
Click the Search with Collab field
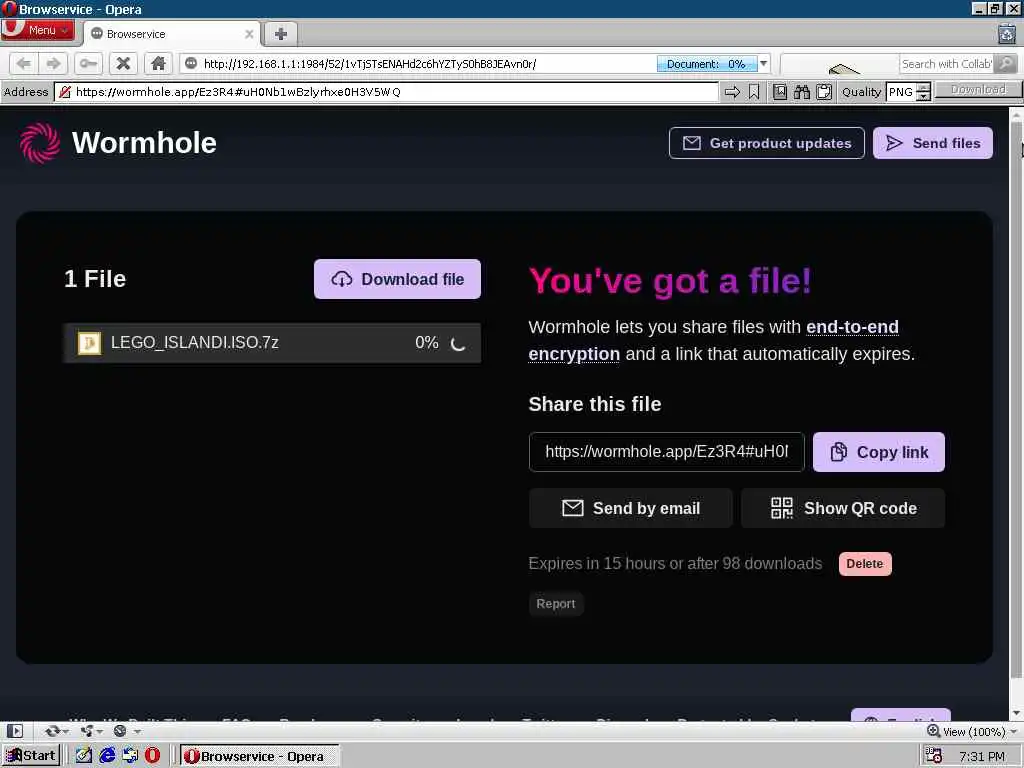(947, 63)
